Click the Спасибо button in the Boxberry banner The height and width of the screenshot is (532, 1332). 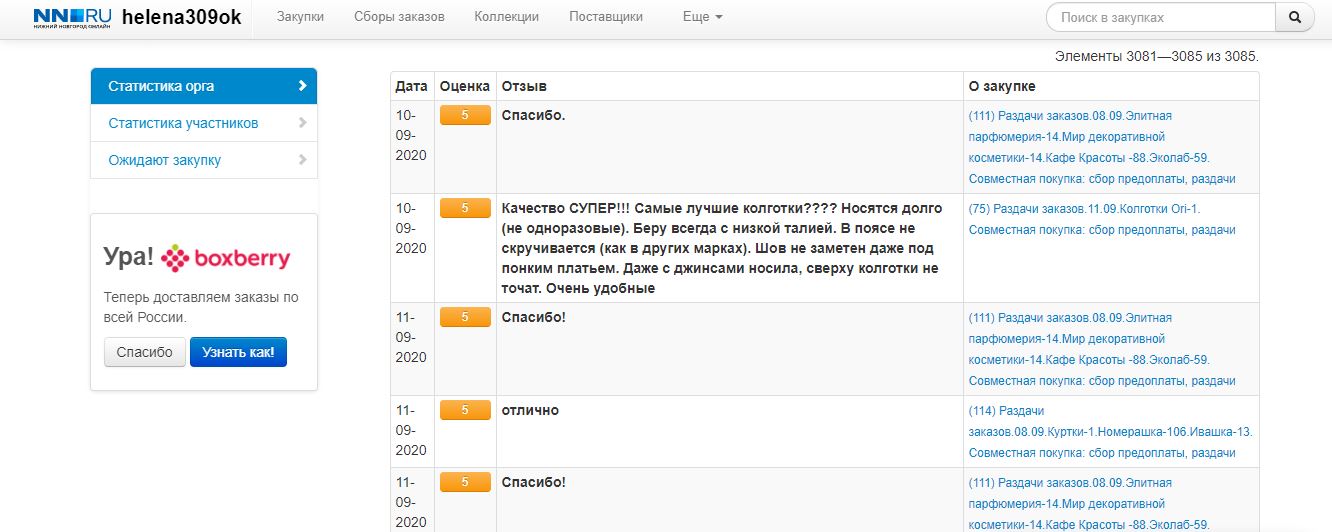tap(145, 352)
